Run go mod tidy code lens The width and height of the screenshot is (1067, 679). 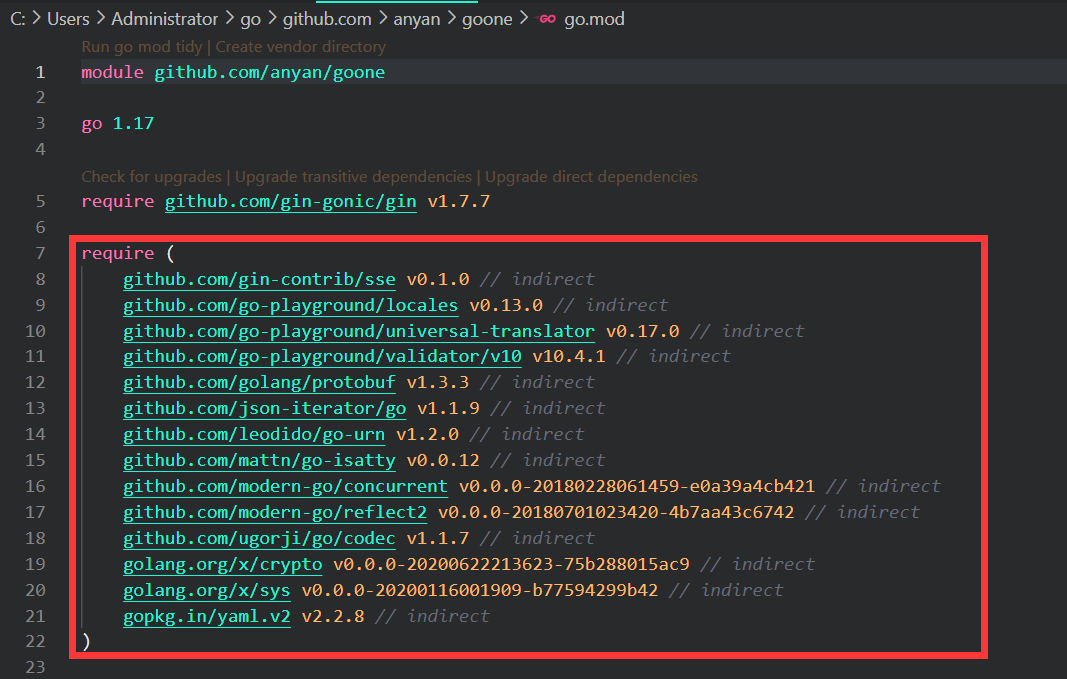point(142,47)
